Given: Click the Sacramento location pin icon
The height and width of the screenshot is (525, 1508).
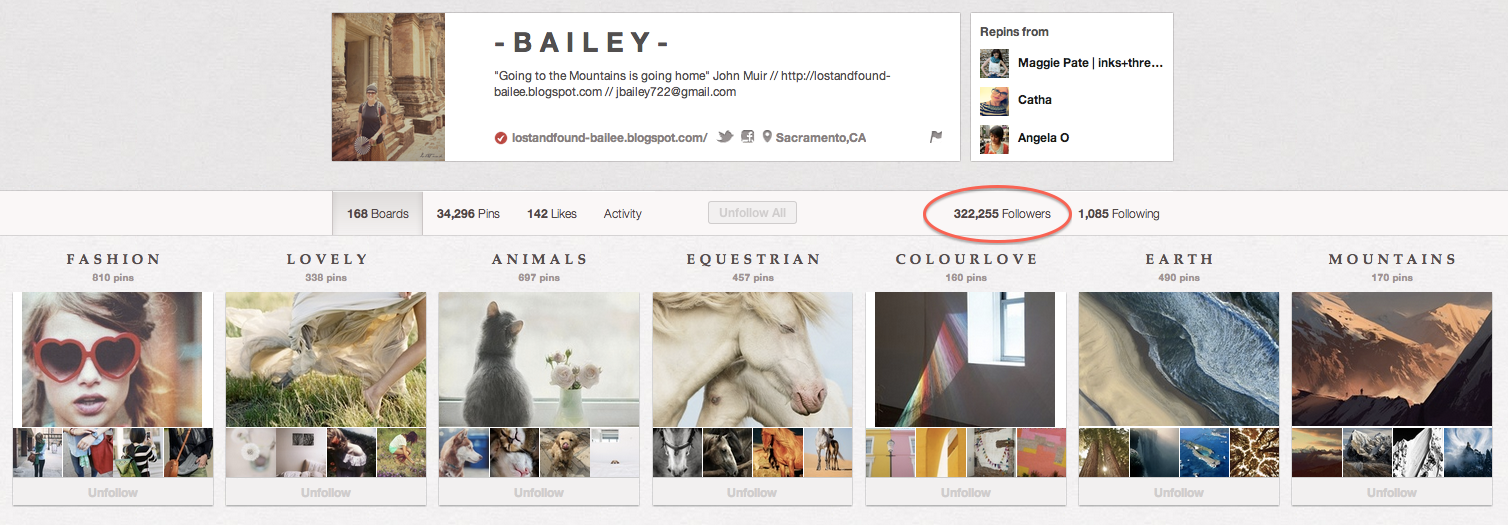Looking at the screenshot, I should point(767,137).
